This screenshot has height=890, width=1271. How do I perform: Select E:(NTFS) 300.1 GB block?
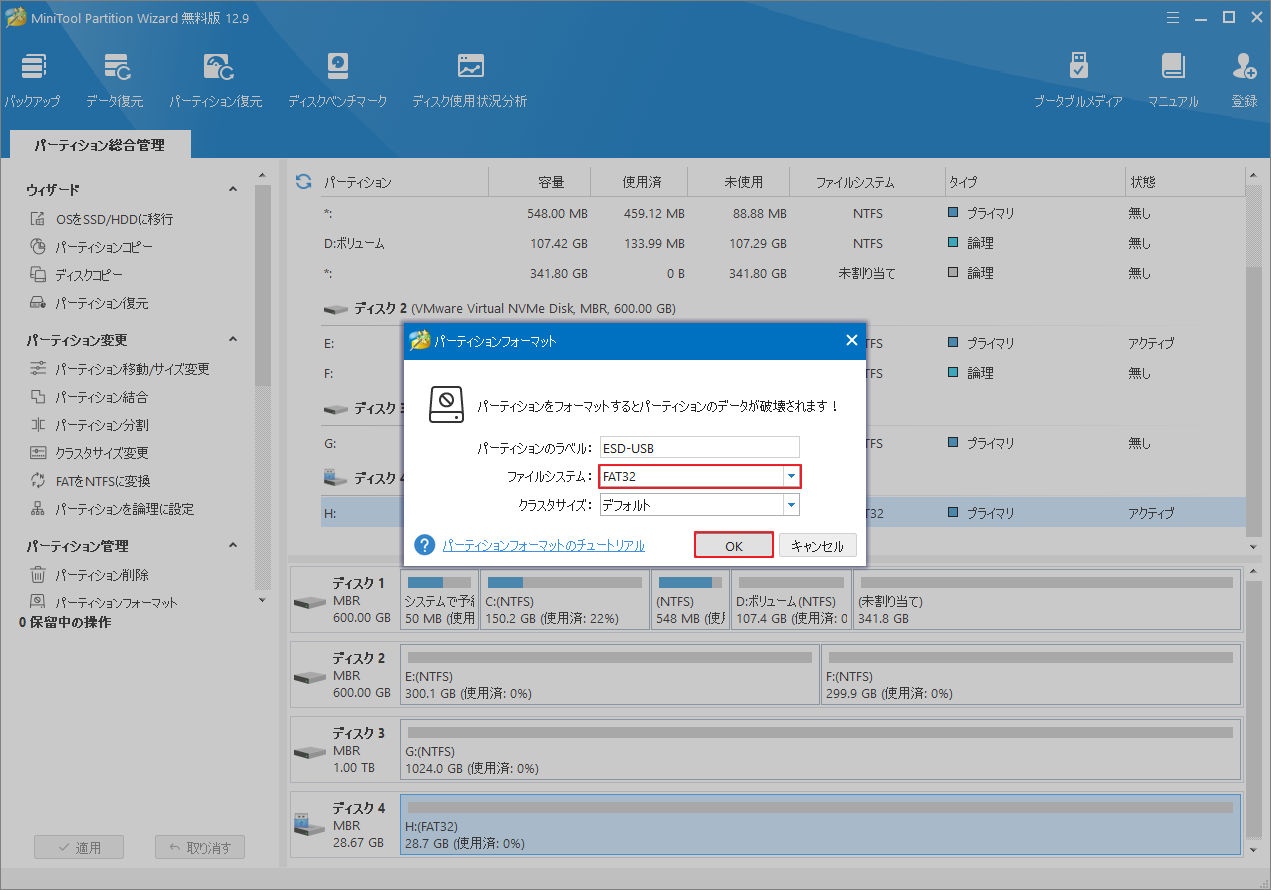click(609, 673)
